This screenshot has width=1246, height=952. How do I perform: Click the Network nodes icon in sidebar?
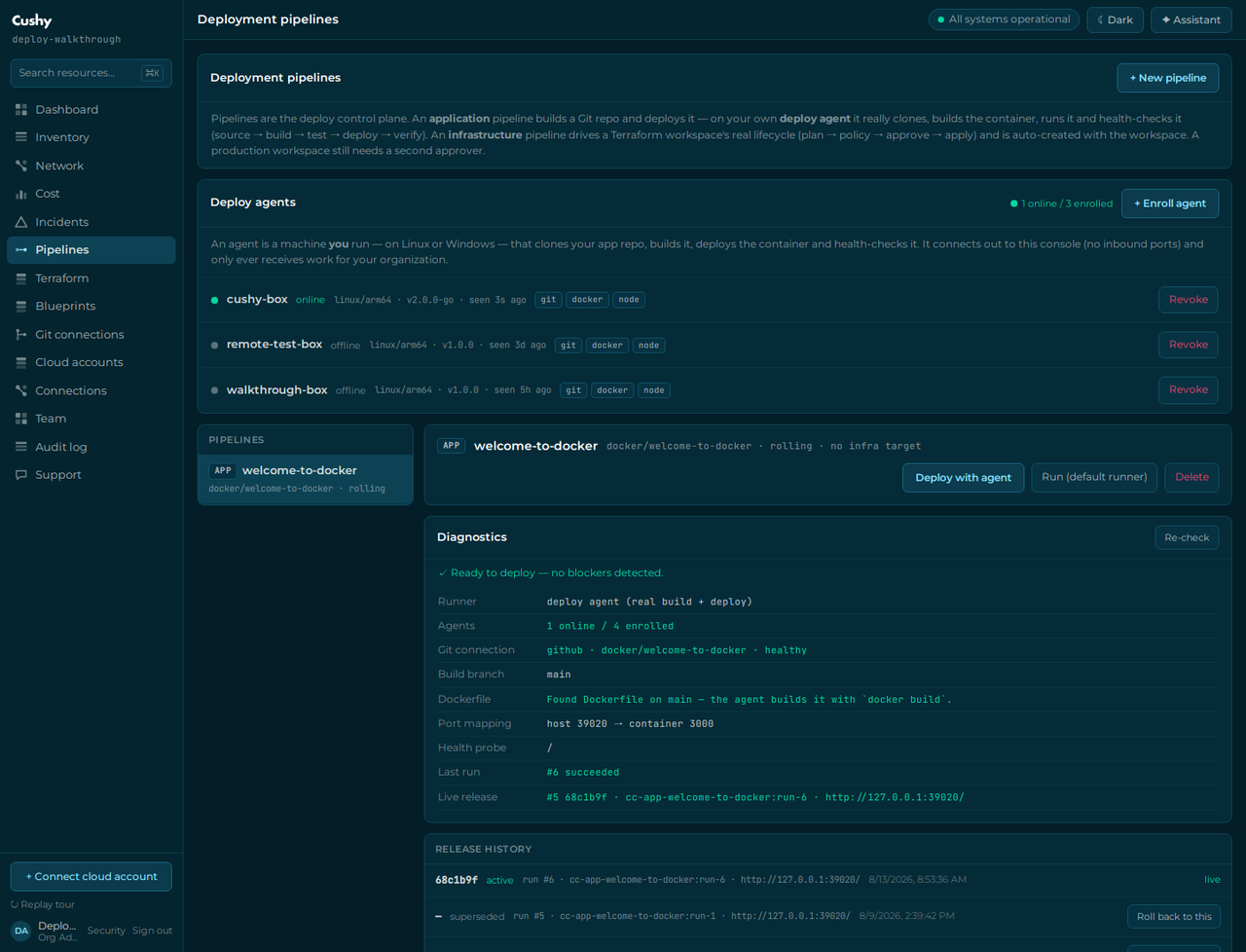(x=21, y=165)
